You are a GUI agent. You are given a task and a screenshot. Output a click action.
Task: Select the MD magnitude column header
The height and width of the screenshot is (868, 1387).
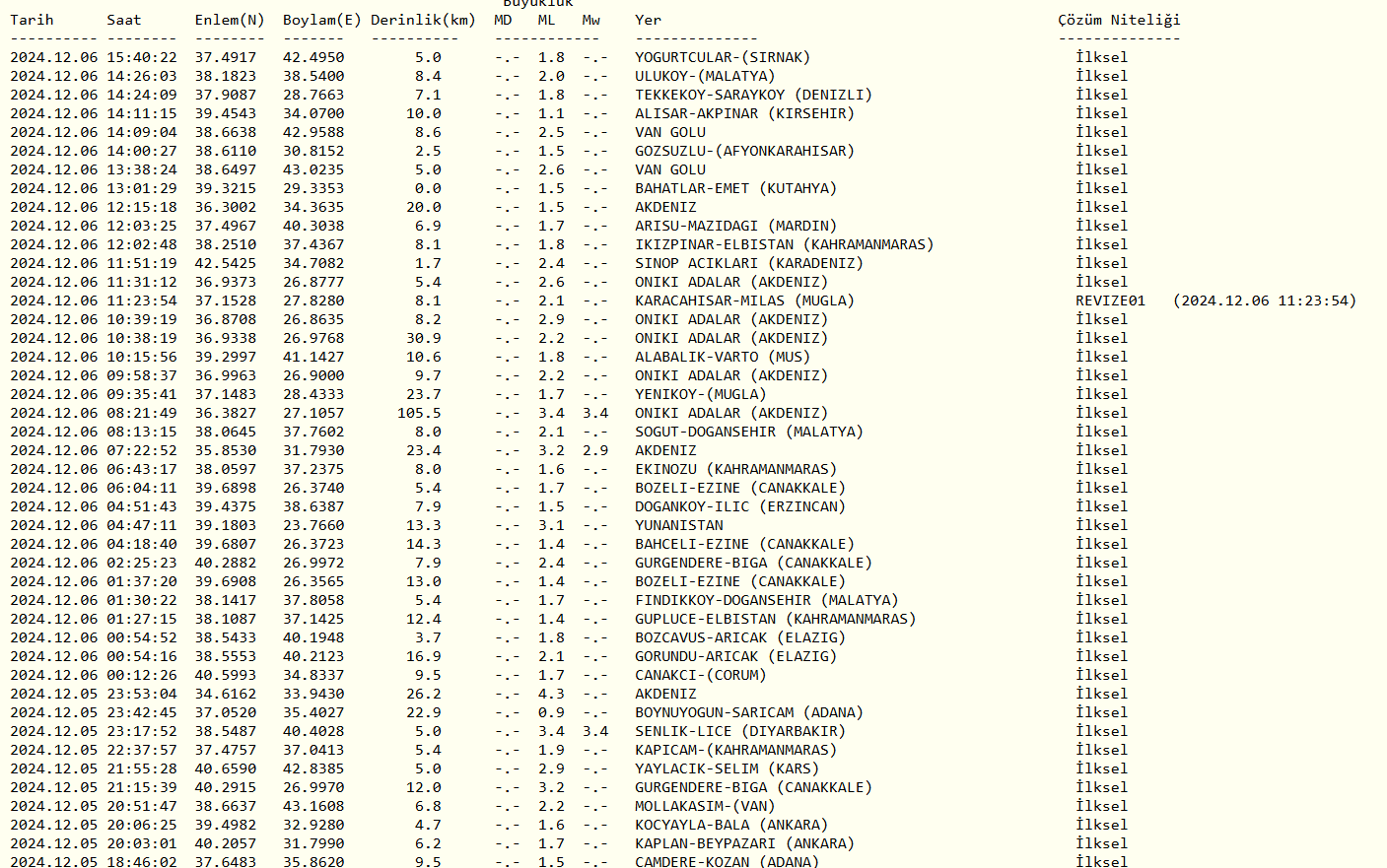503,20
